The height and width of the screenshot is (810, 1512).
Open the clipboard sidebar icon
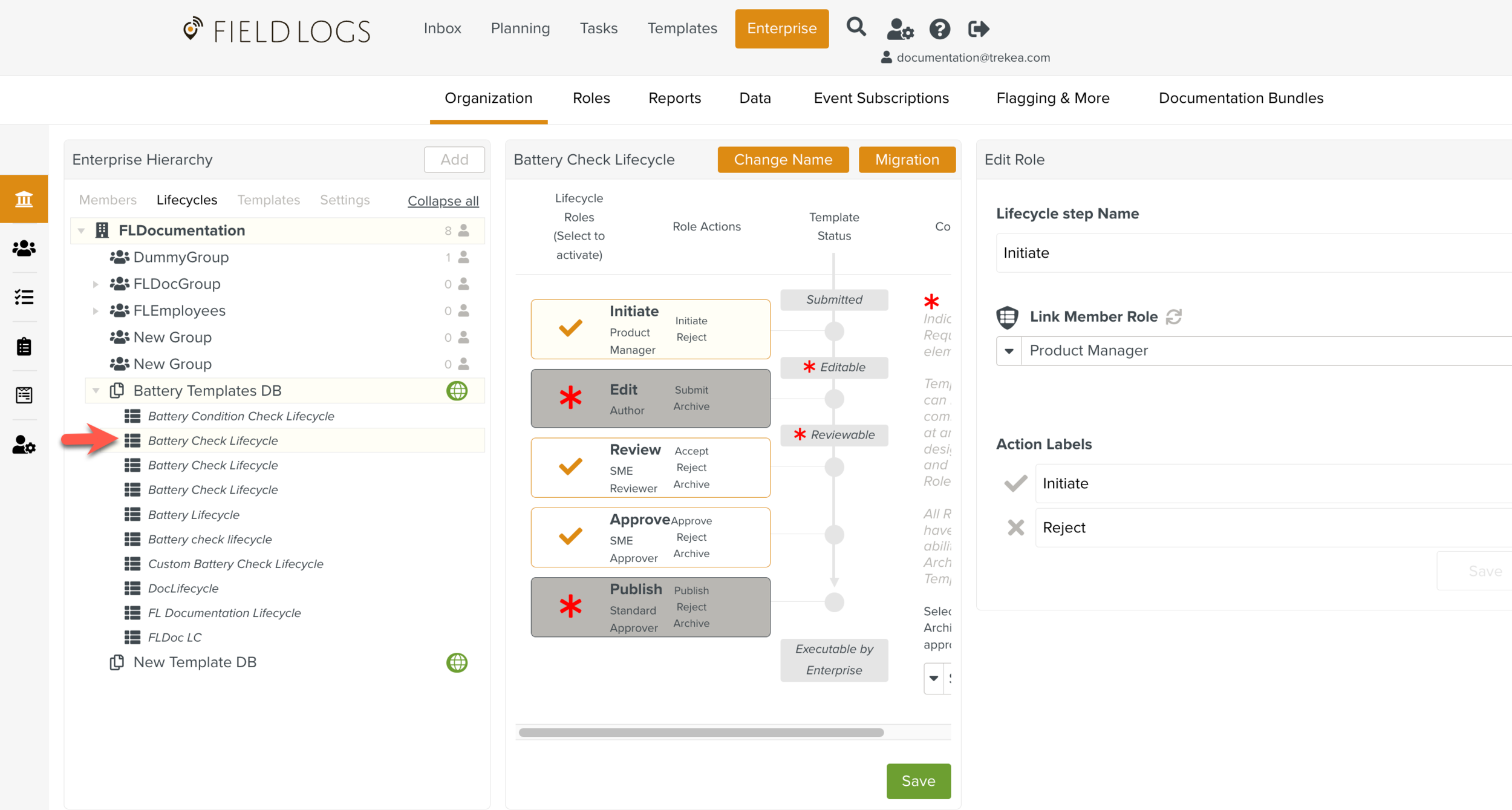pos(24,346)
